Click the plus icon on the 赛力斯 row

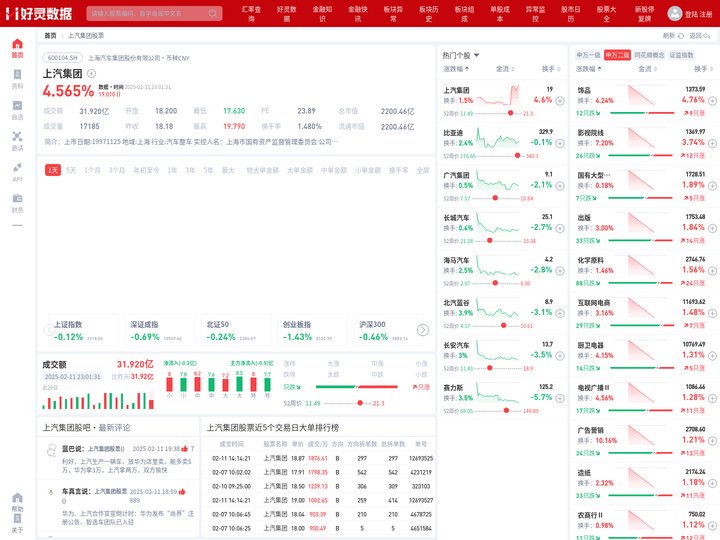click(560, 399)
